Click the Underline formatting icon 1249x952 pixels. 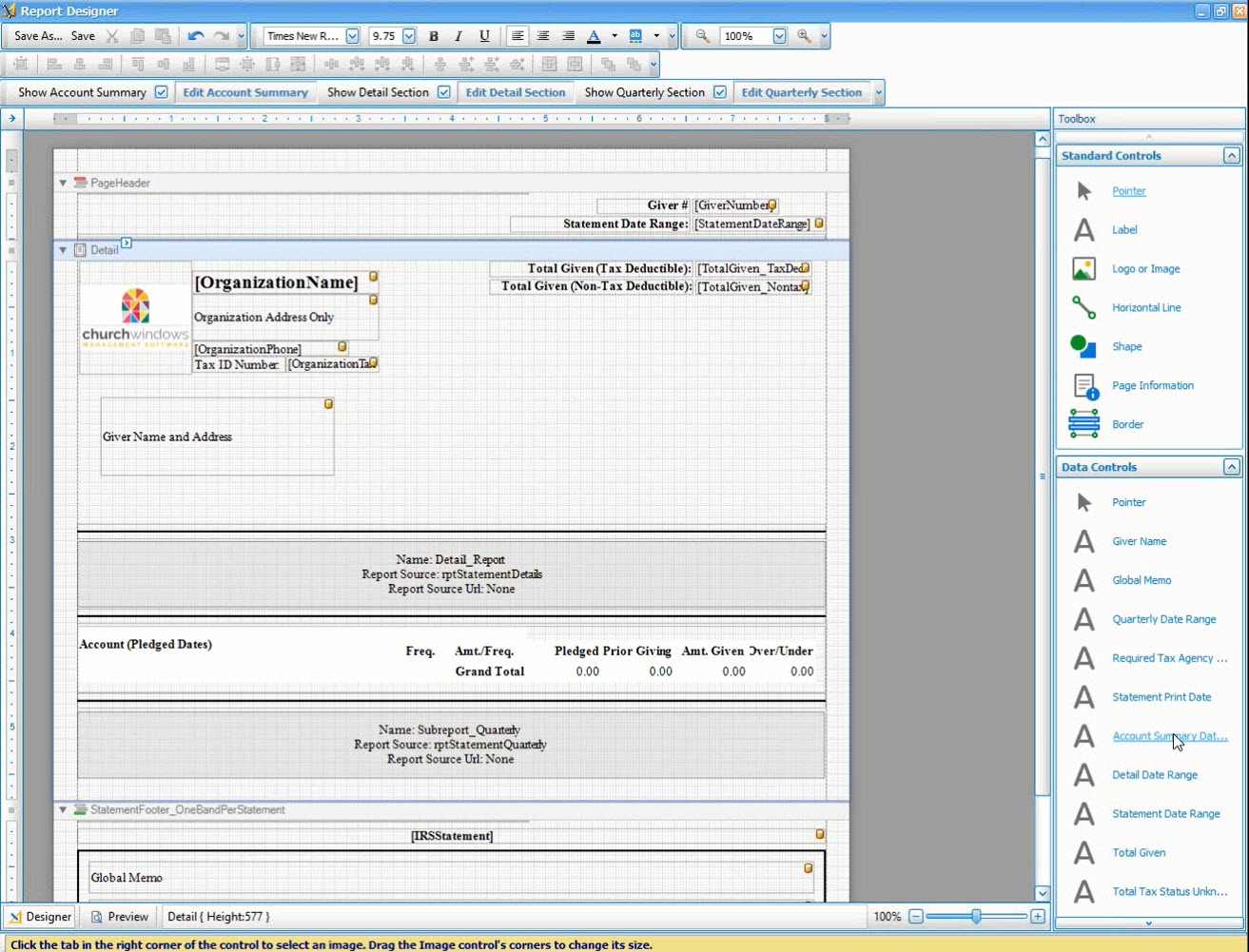[484, 36]
